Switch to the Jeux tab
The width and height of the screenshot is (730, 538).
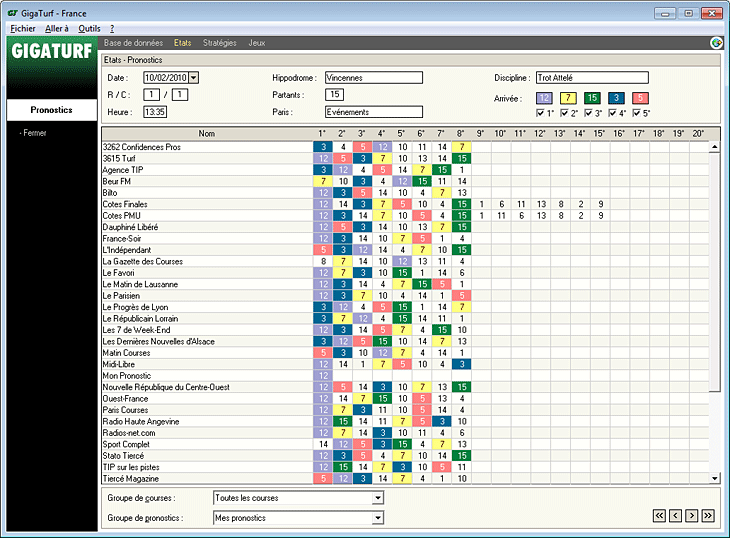pyautogui.click(x=257, y=43)
